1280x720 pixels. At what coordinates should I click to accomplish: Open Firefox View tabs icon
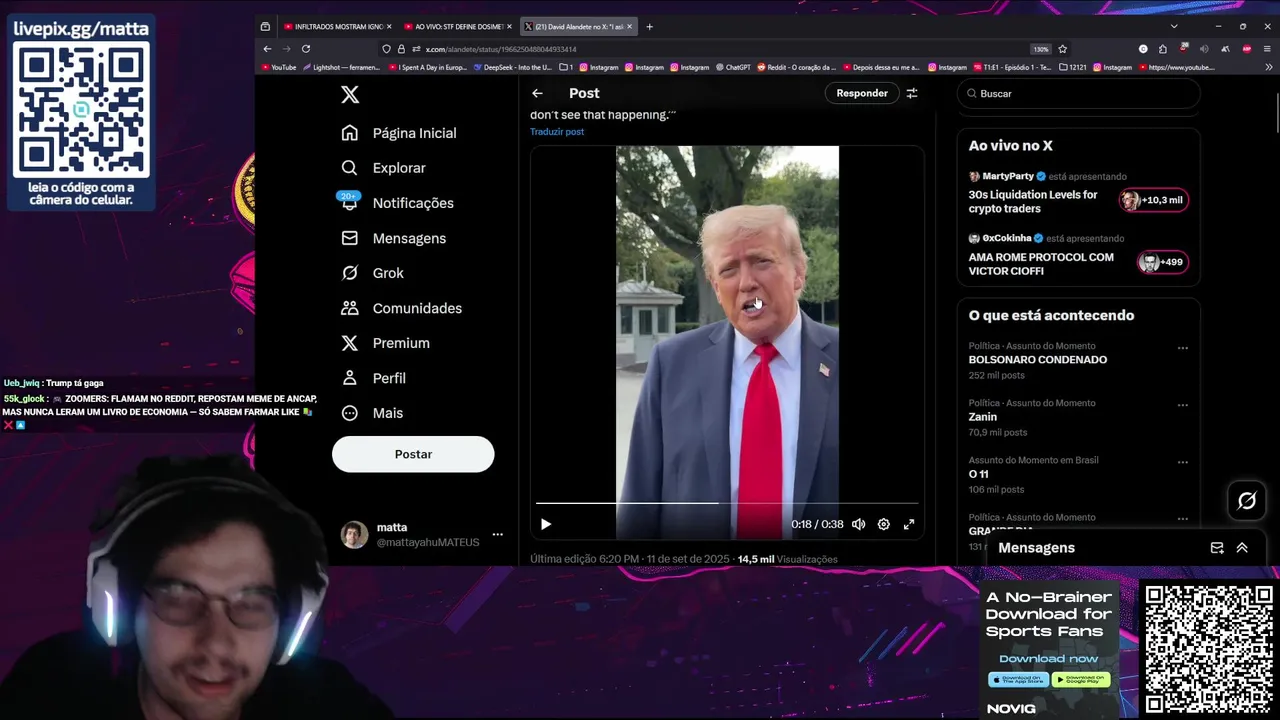pyautogui.click(x=265, y=27)
